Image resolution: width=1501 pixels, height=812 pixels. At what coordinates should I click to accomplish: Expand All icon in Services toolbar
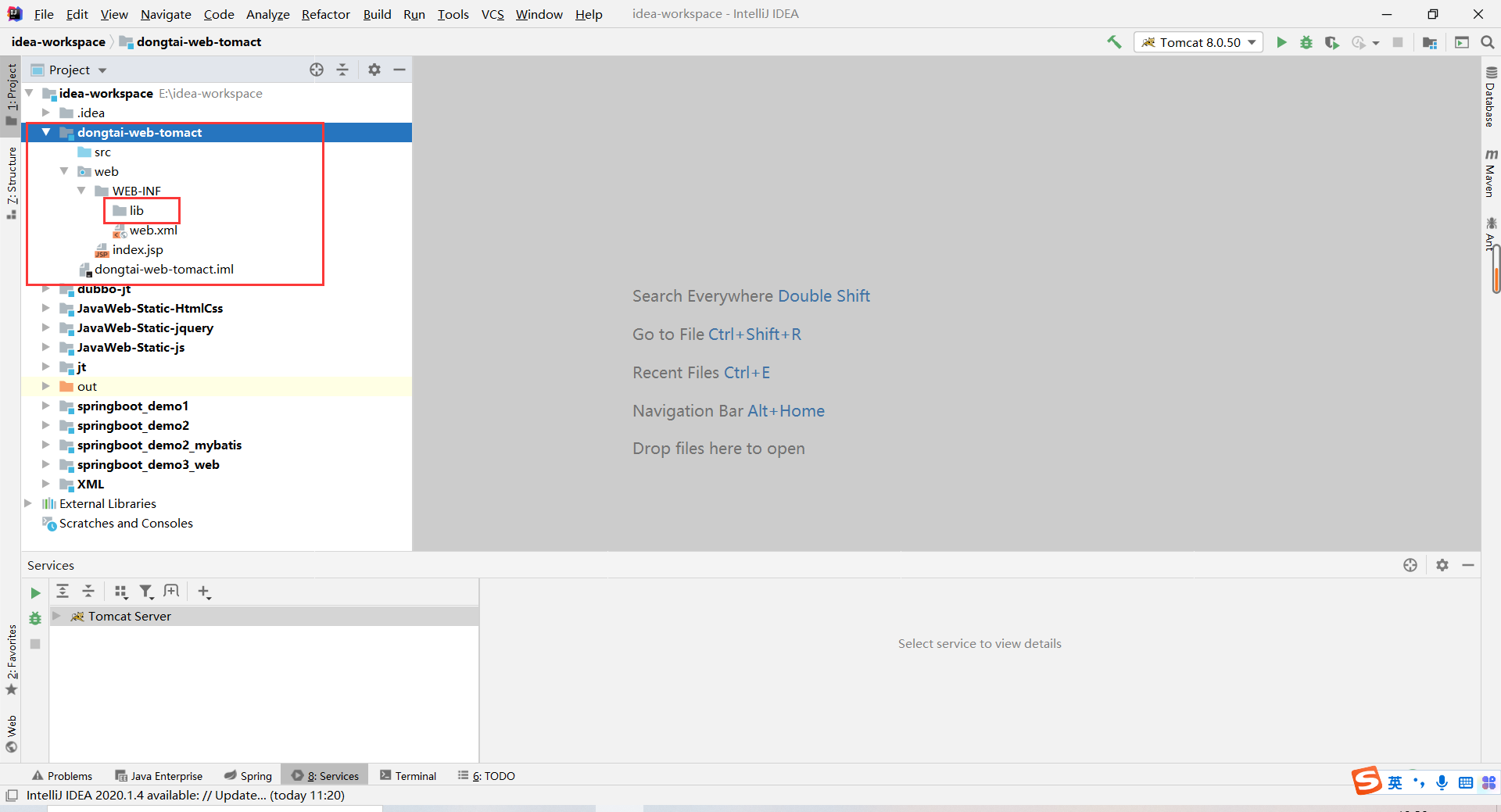(x=63, y=592)
